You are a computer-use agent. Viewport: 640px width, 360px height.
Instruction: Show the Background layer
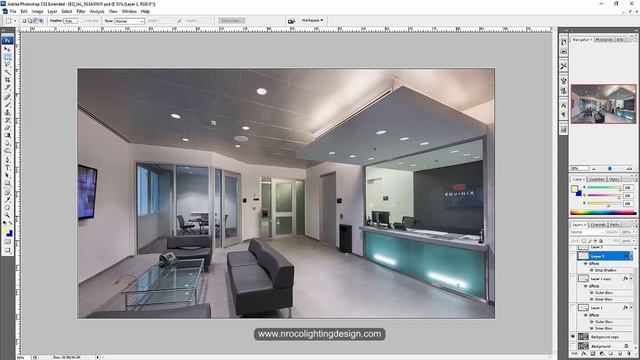pos(573,346)
